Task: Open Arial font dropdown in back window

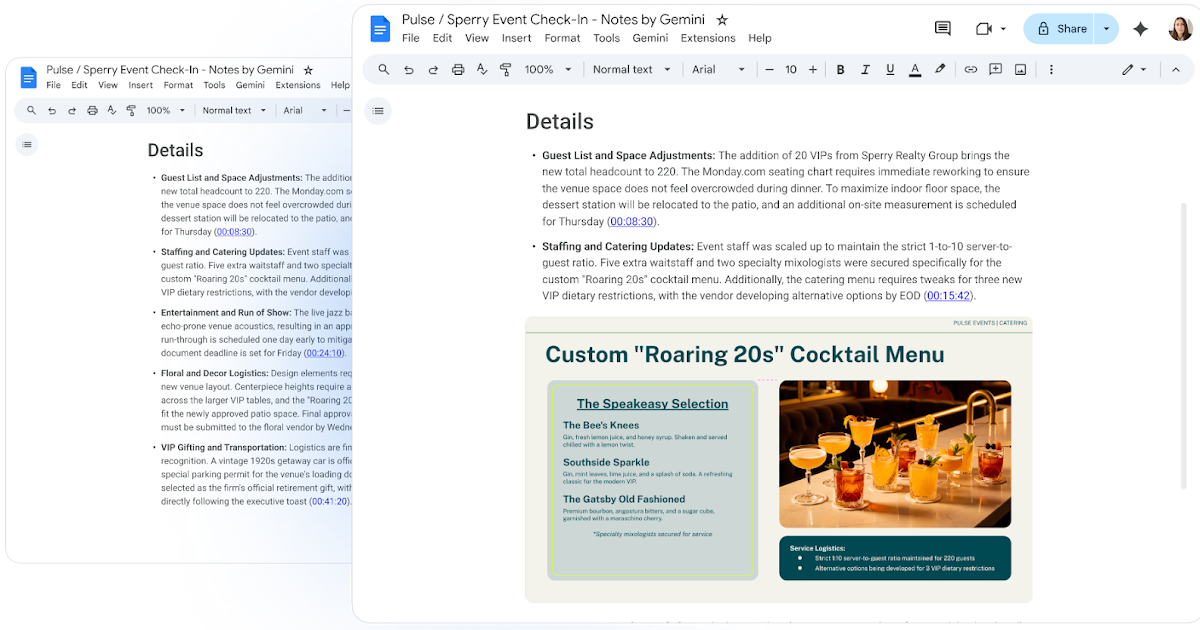Action: [305, 111]
